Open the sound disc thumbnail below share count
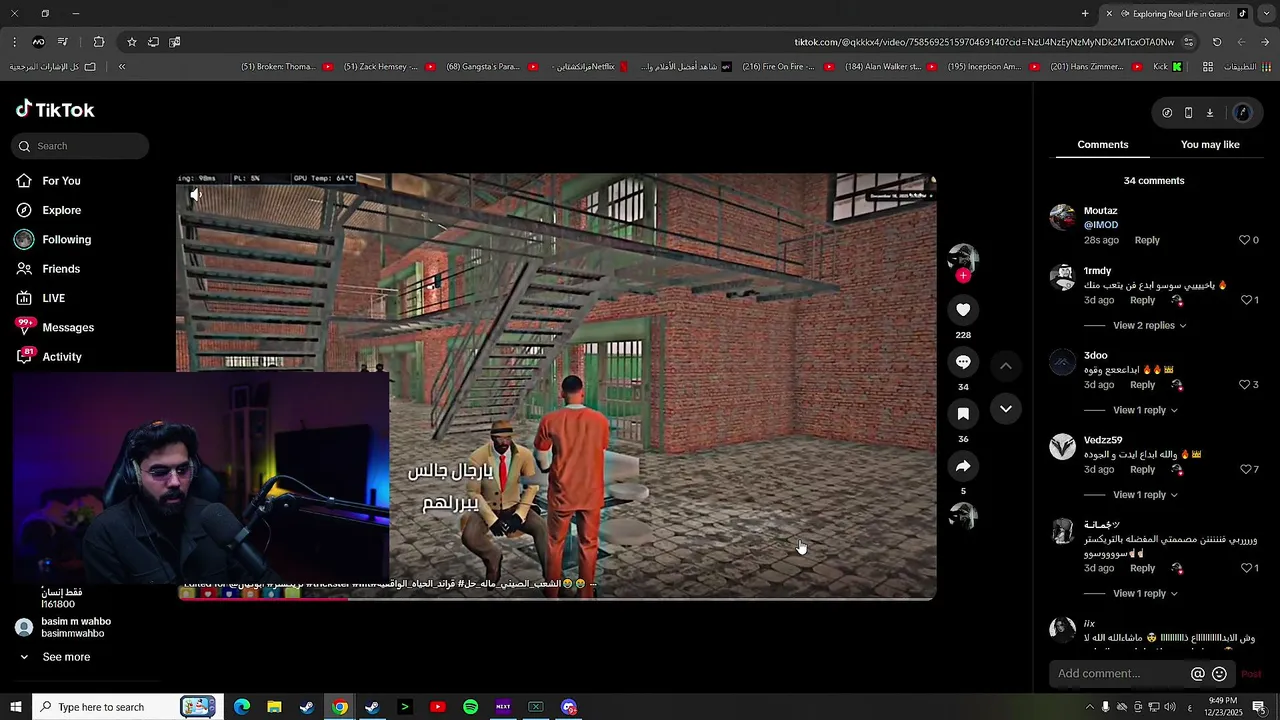This screenshot has width=1280, height=720. point(963,516)
